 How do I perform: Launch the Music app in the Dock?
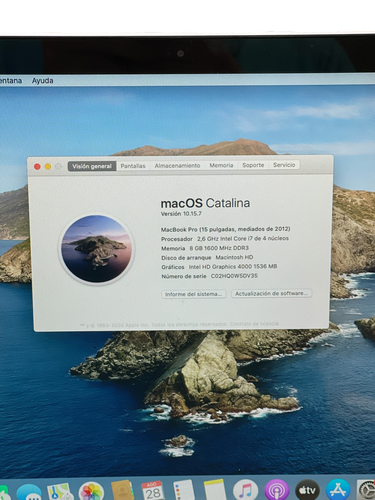(245, 490)
